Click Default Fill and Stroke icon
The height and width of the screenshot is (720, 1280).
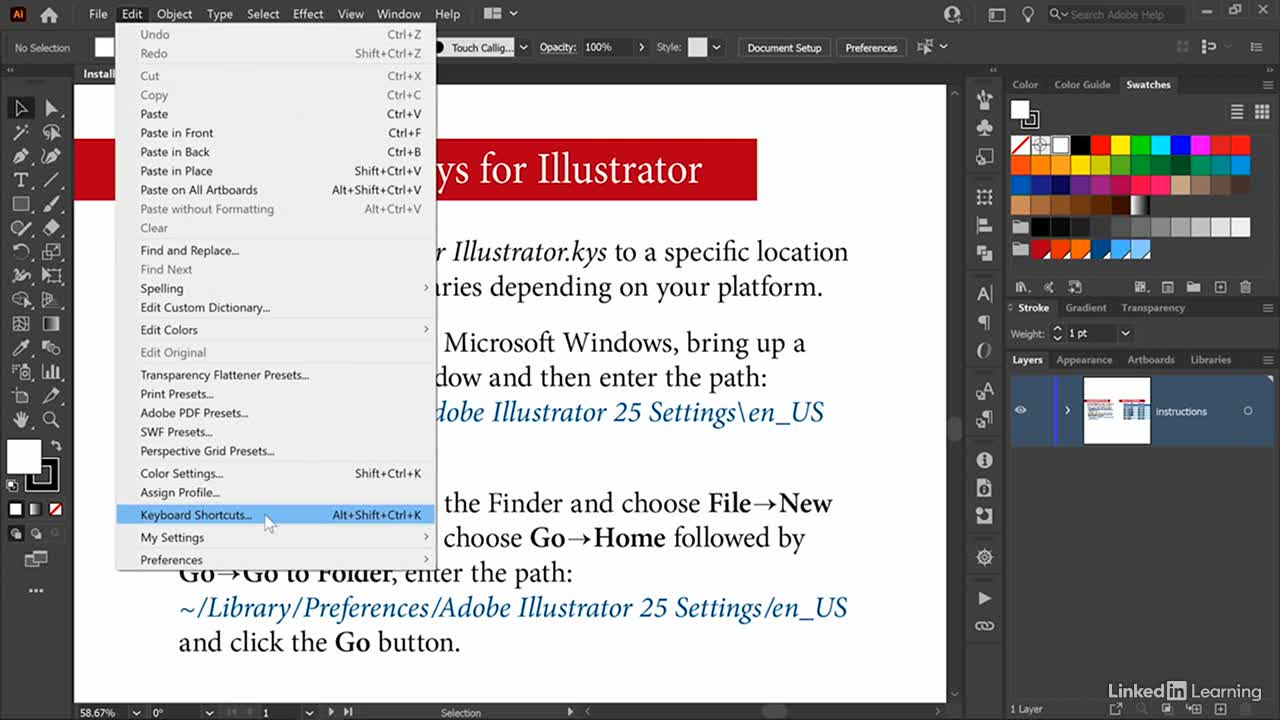[14, 487]
